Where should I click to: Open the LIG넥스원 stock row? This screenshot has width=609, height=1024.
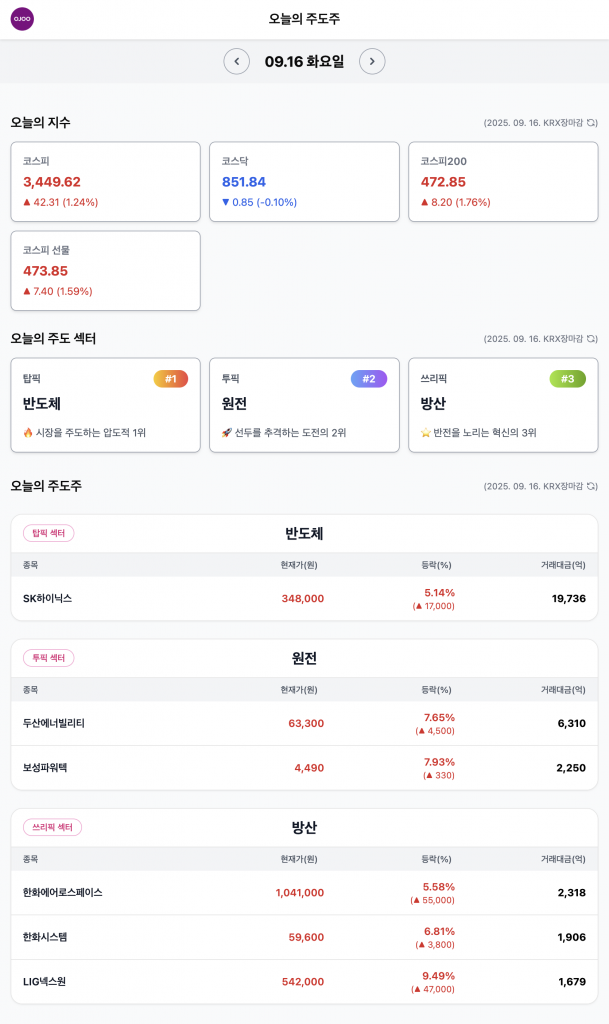[304, 982]
